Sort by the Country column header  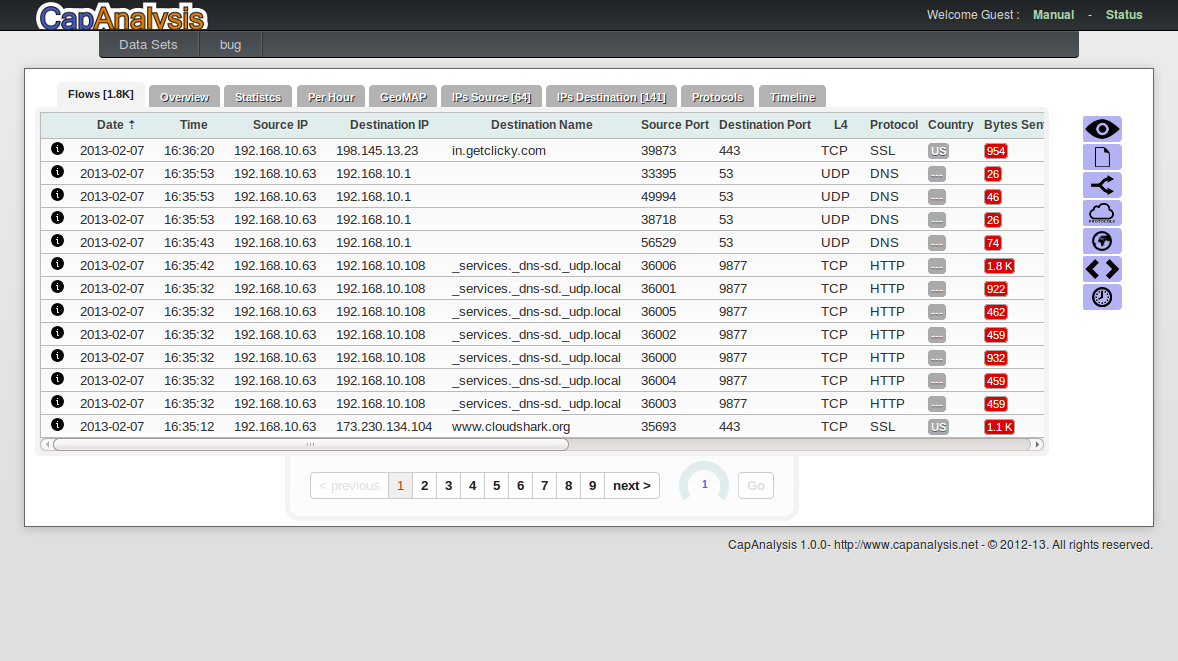click(x=950, y=125)
